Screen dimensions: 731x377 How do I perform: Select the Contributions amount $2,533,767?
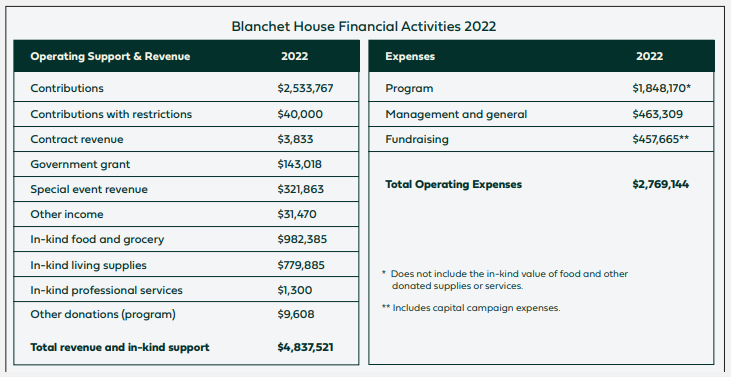click(x=305, y=89)
